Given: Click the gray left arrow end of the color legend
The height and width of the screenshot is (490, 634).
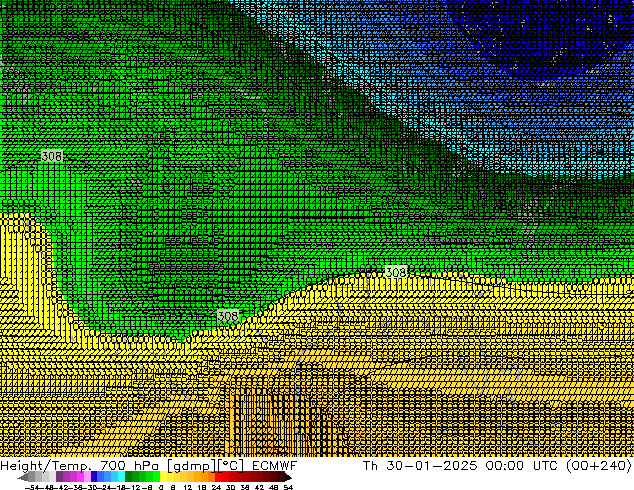Looking at the screenshot, I should coord(23,477).
